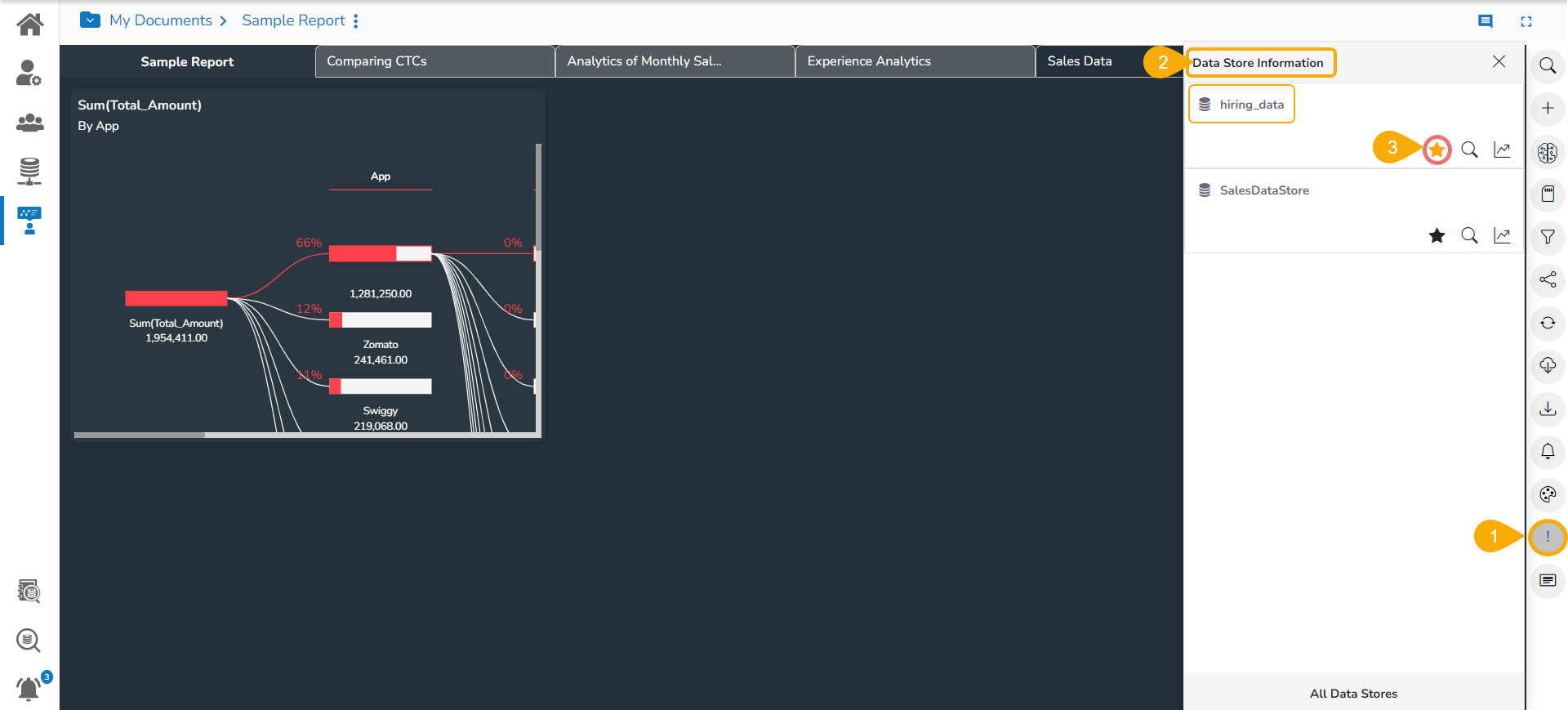
Task: Click the 241,461.00 value under Zomato
Action: [381, 359]
